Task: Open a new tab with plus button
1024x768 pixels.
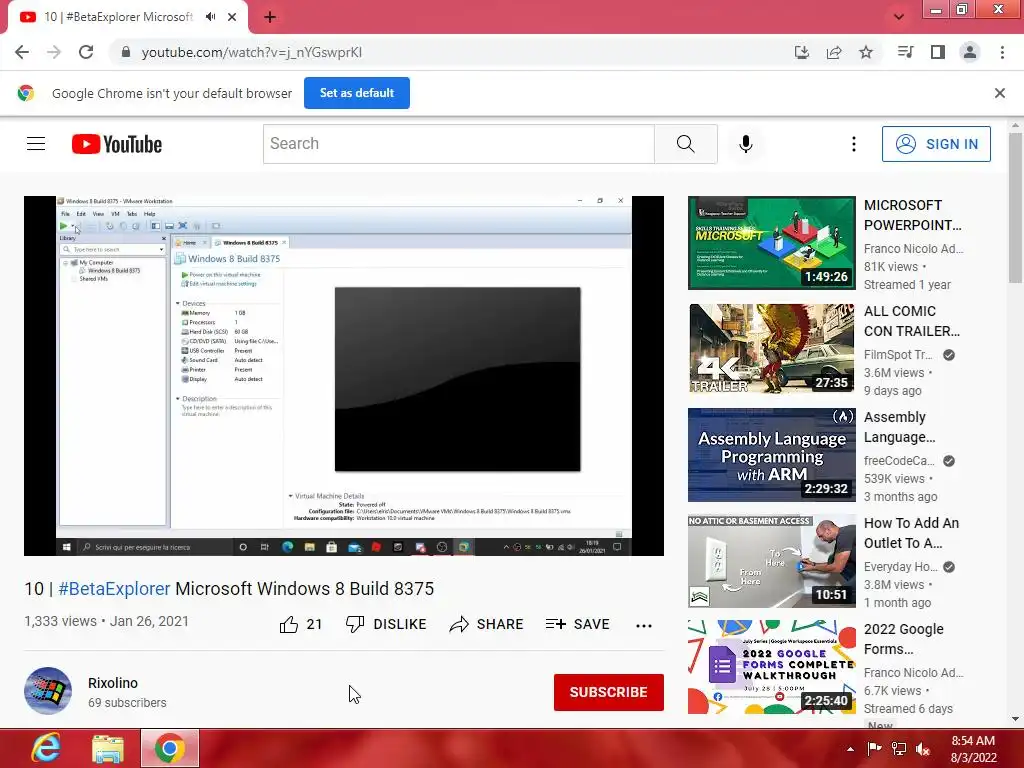Action: [270, 17]
